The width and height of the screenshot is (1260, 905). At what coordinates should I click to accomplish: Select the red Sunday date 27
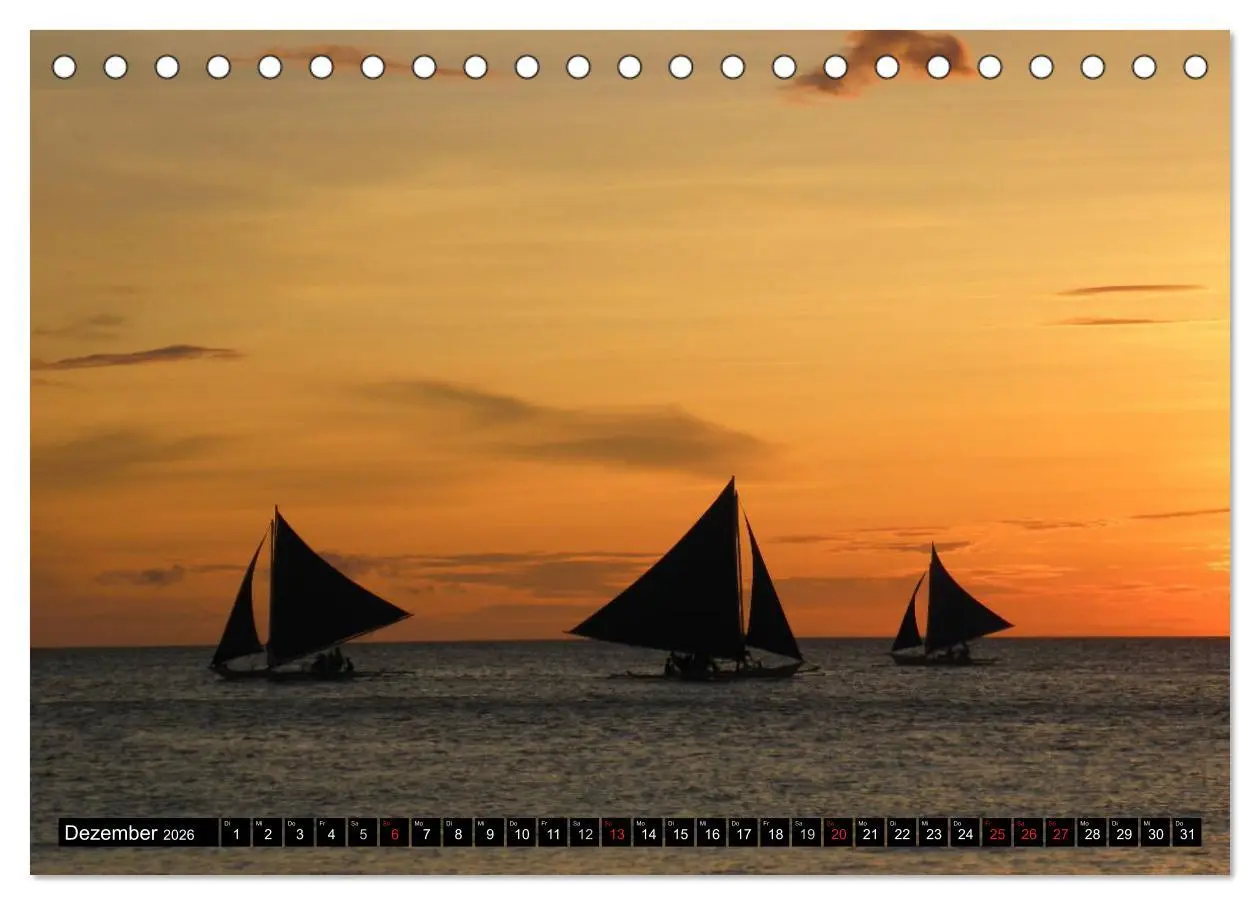click(x=1060, y=832)
